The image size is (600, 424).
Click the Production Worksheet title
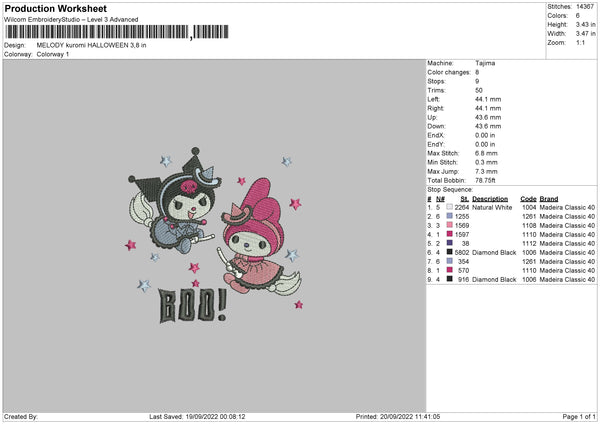point(55,8)
